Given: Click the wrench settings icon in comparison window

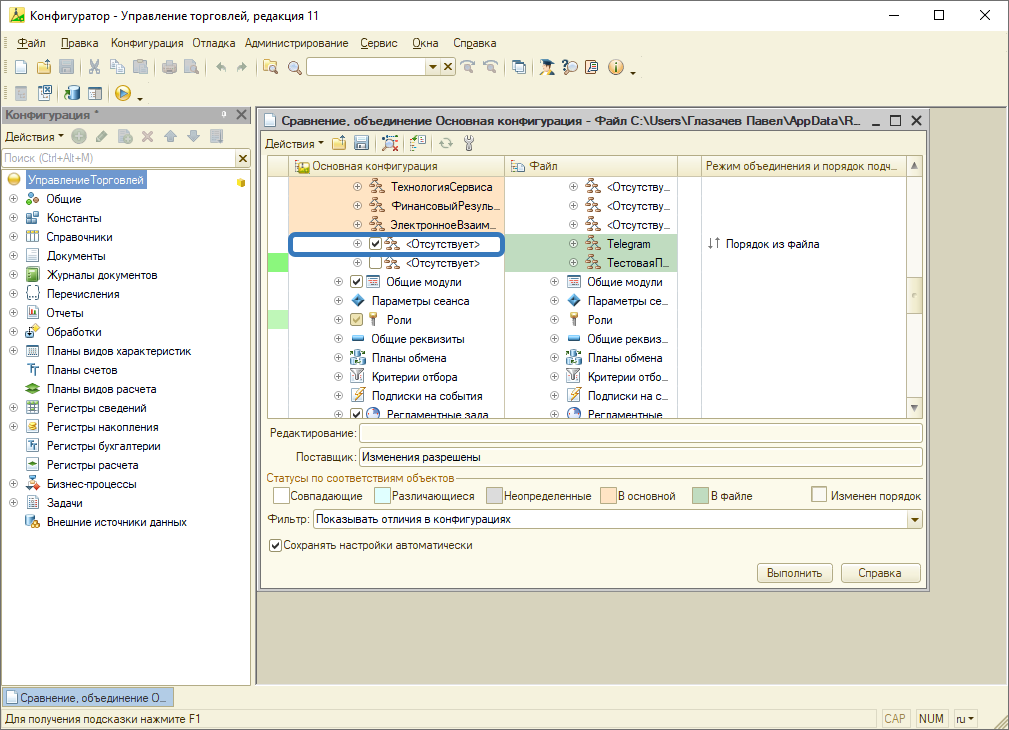Looking at the screenshot, I should tap(468, 143).
